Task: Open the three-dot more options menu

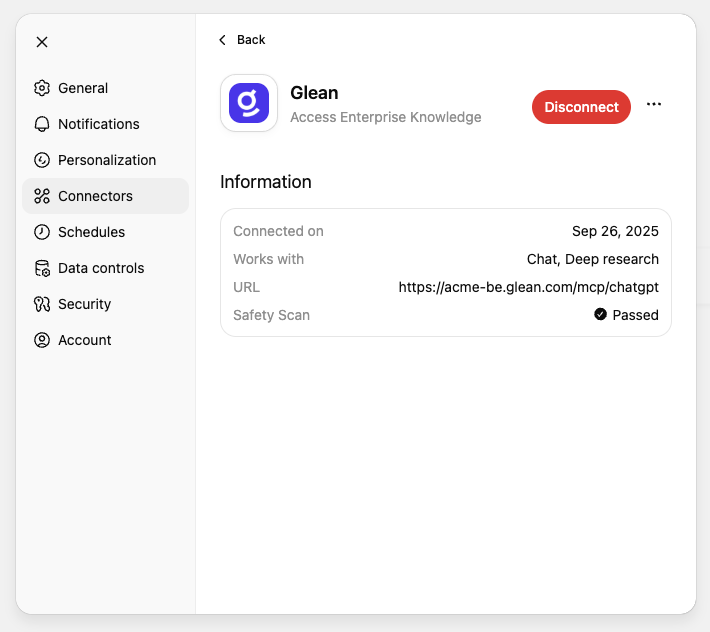Action: coord(654,104)
